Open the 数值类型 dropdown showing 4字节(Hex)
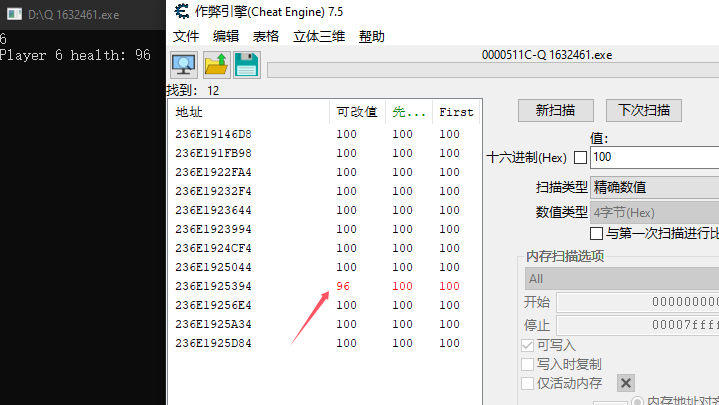Screen dimensions: 719x405 point(654,212)
